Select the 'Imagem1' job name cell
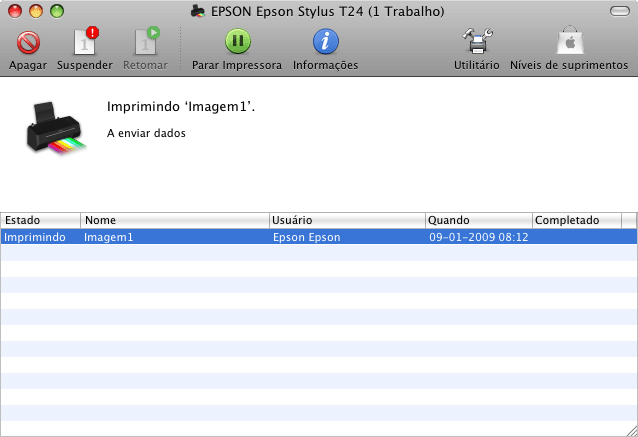Screen dimensions: 638x437 (x=108, y=237)
